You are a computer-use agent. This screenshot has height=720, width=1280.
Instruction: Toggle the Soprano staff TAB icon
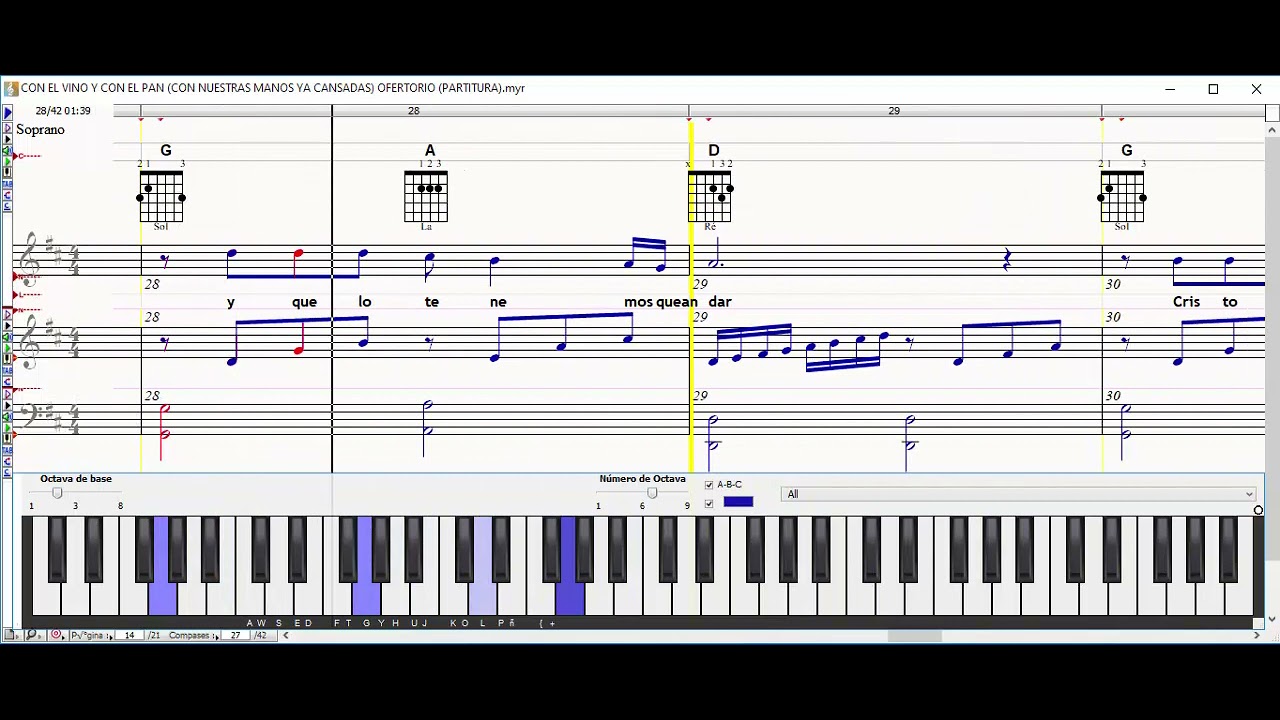coord(8,183)
